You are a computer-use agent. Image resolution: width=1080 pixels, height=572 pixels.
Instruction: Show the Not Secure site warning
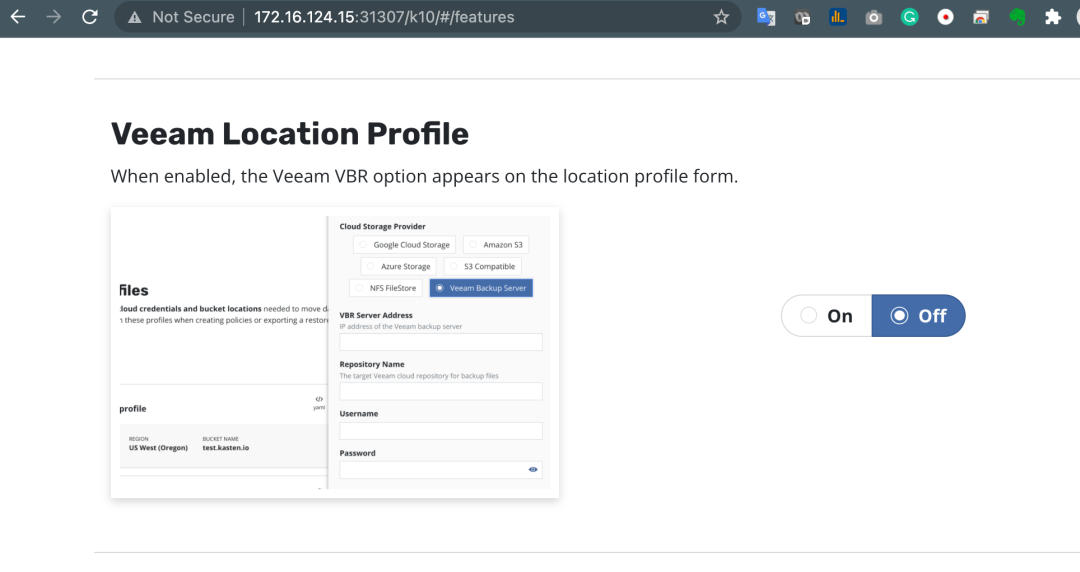tap(180, 17)
